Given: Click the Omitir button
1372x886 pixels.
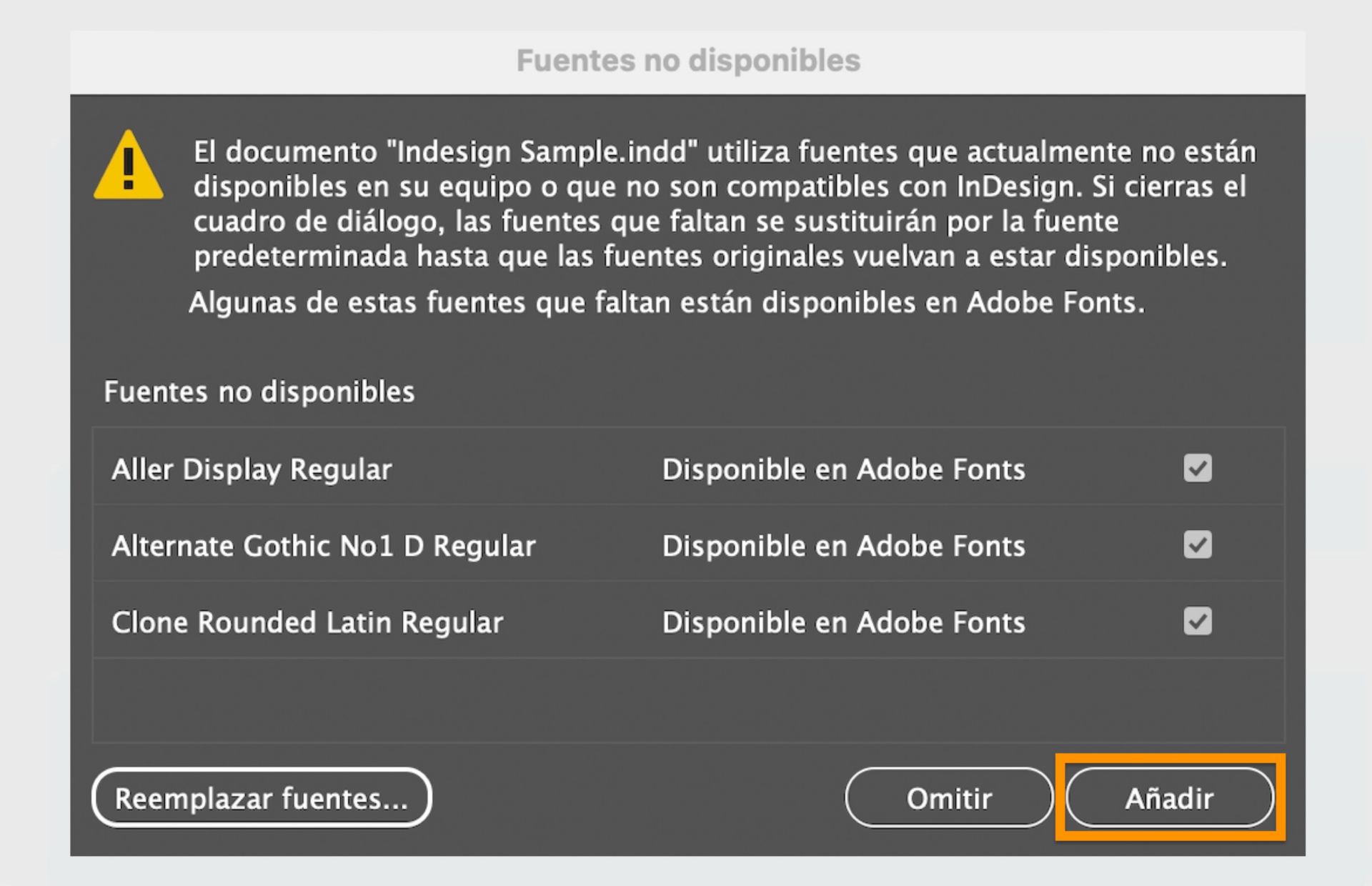Looking at the screenshot, I should [948, 798].
